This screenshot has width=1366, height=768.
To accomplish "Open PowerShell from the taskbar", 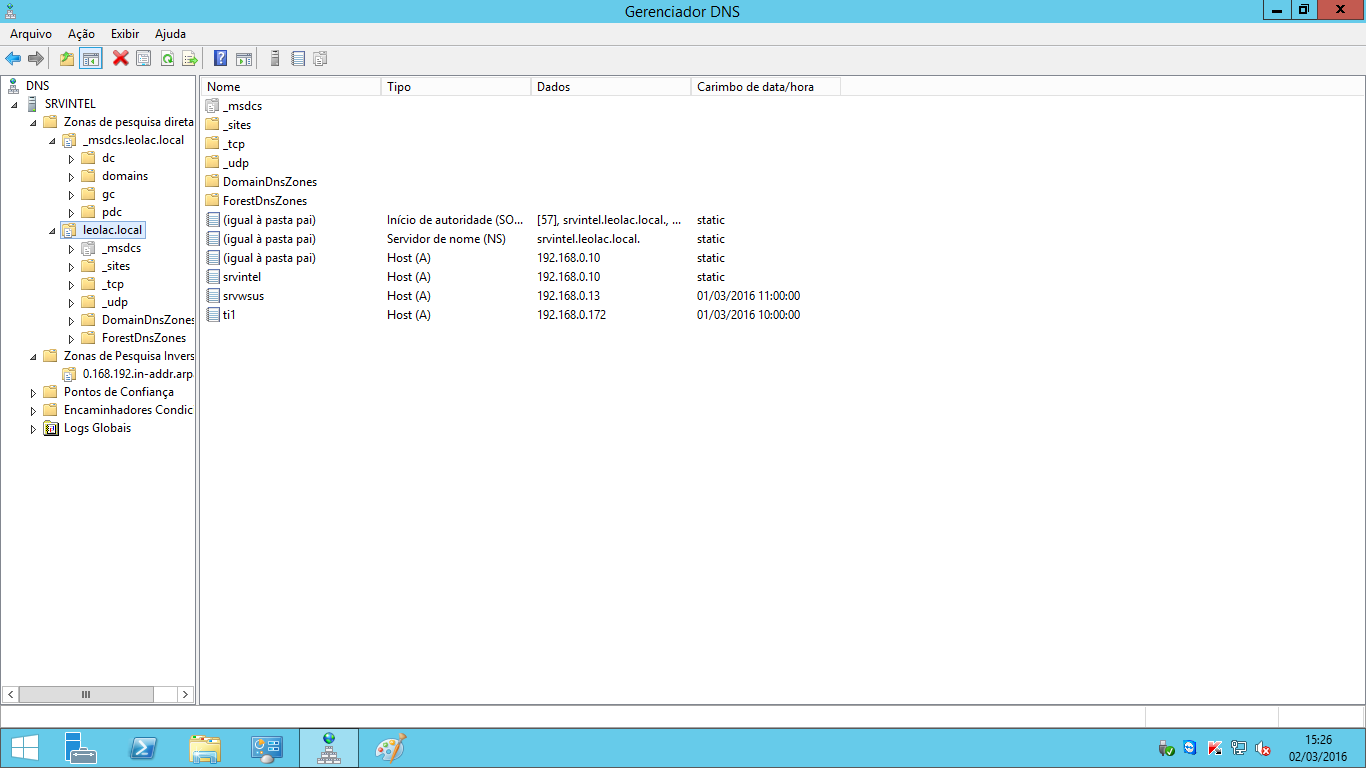I will pos(143,748).
